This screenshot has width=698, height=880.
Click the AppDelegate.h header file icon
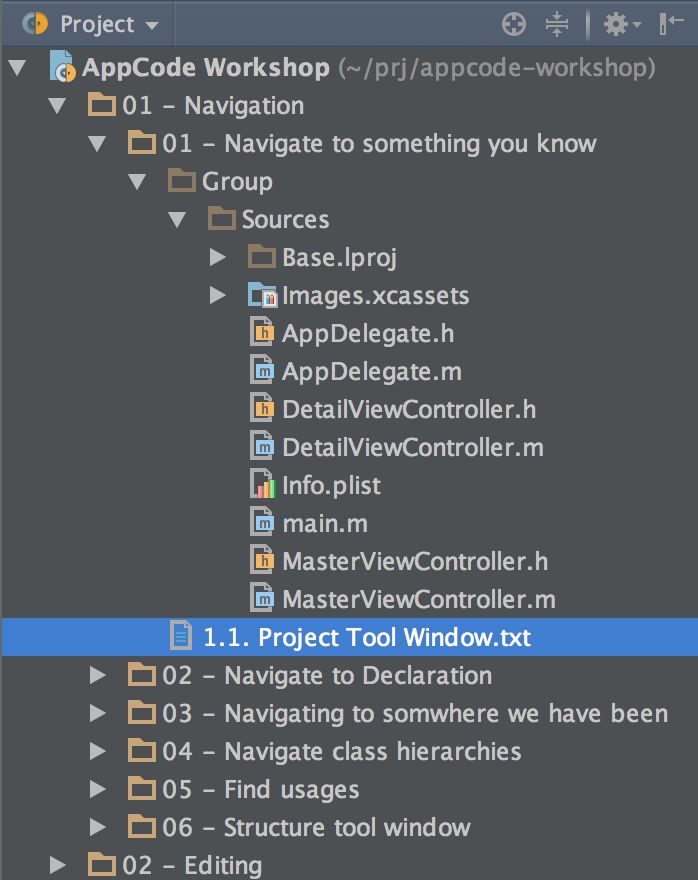[x=262, y=332]
